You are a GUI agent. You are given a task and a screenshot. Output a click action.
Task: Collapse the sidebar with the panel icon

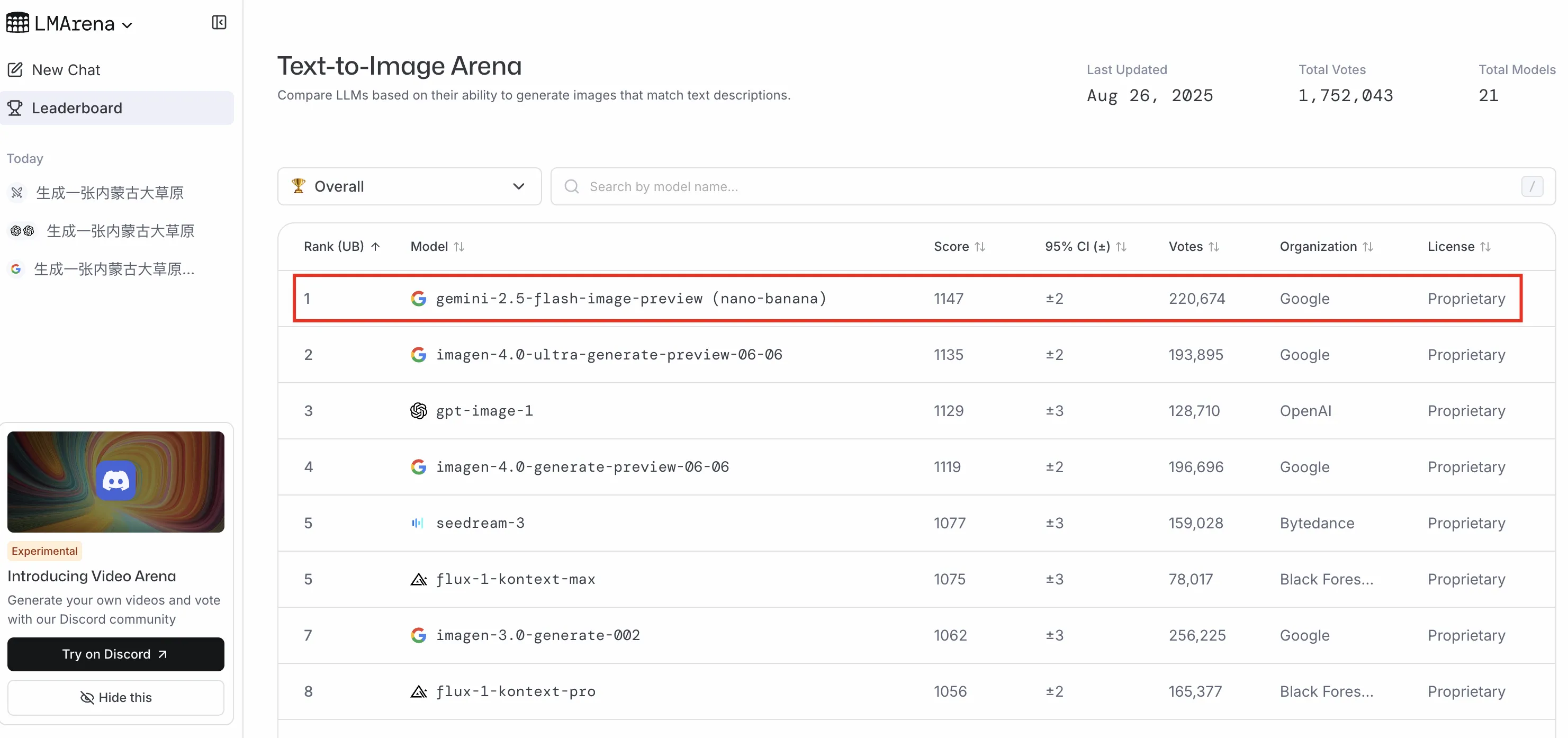(x=219, y=23)
